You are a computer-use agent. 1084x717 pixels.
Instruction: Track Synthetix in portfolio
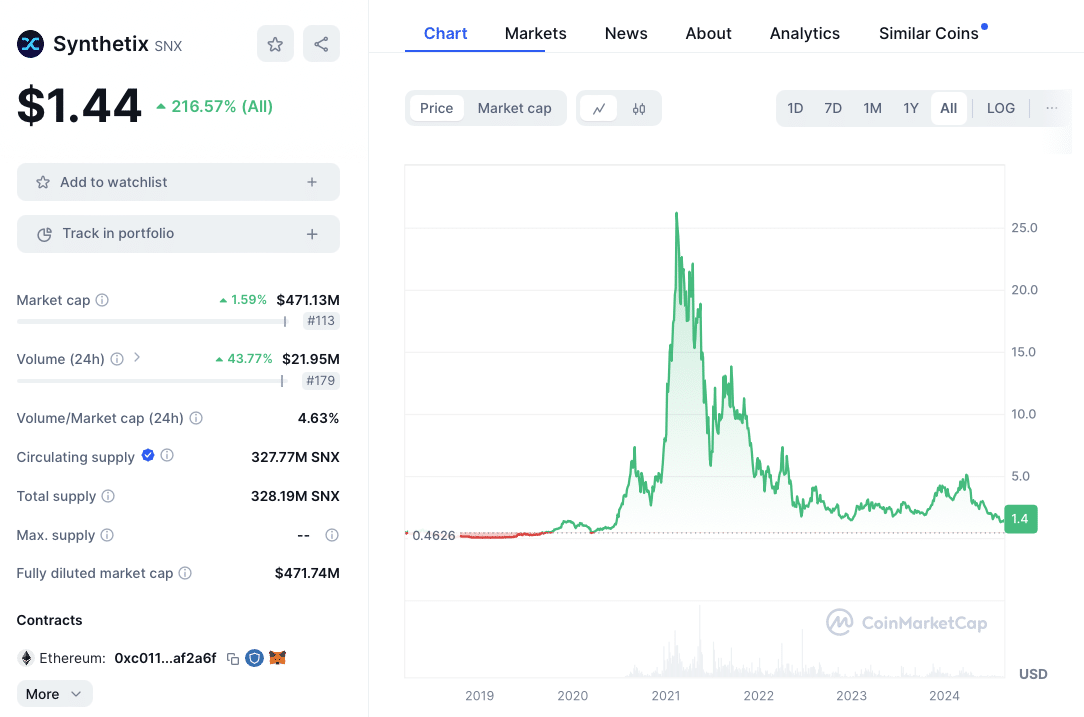tap(178, 234)
